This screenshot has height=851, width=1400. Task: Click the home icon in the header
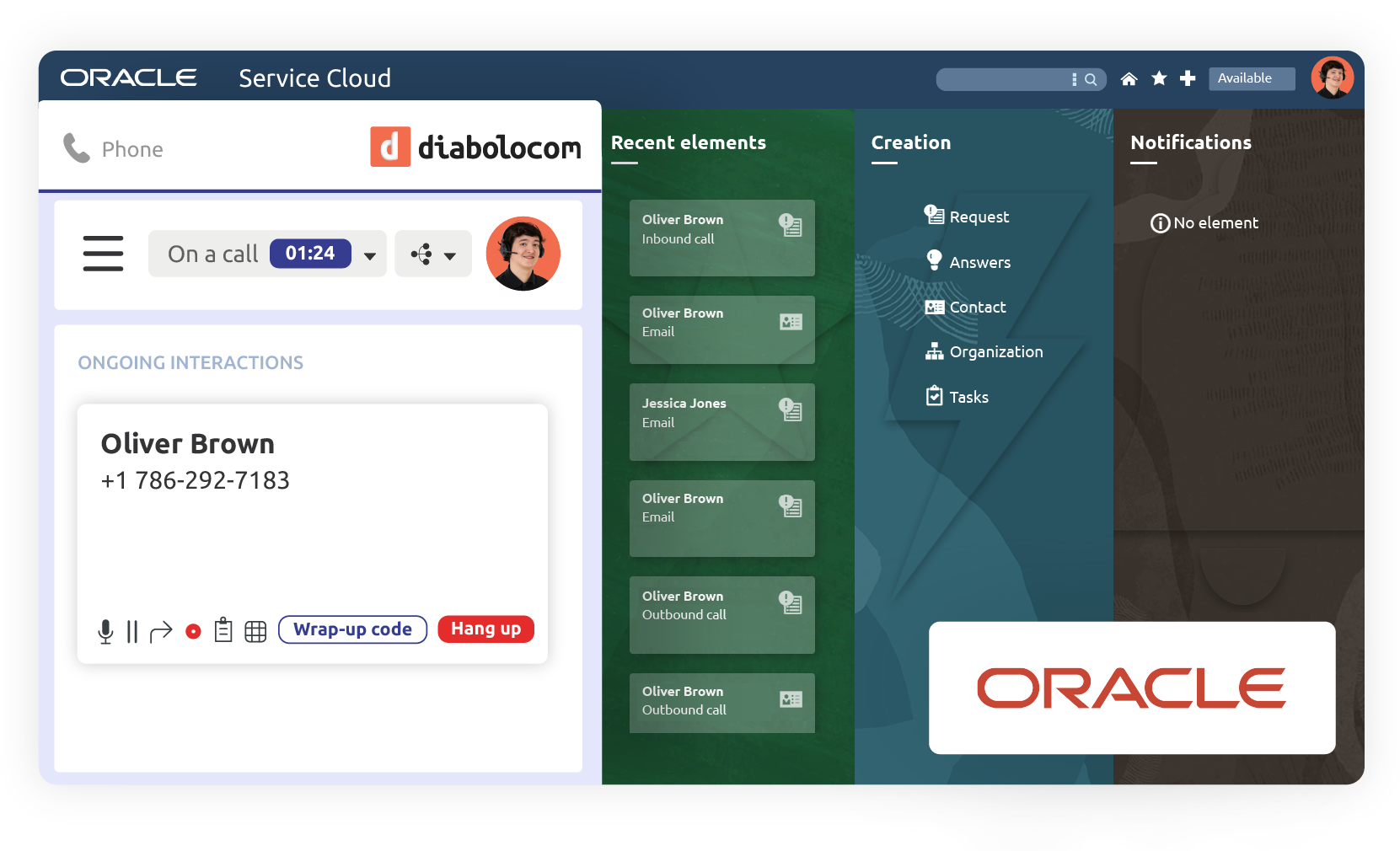point(1129,78)
